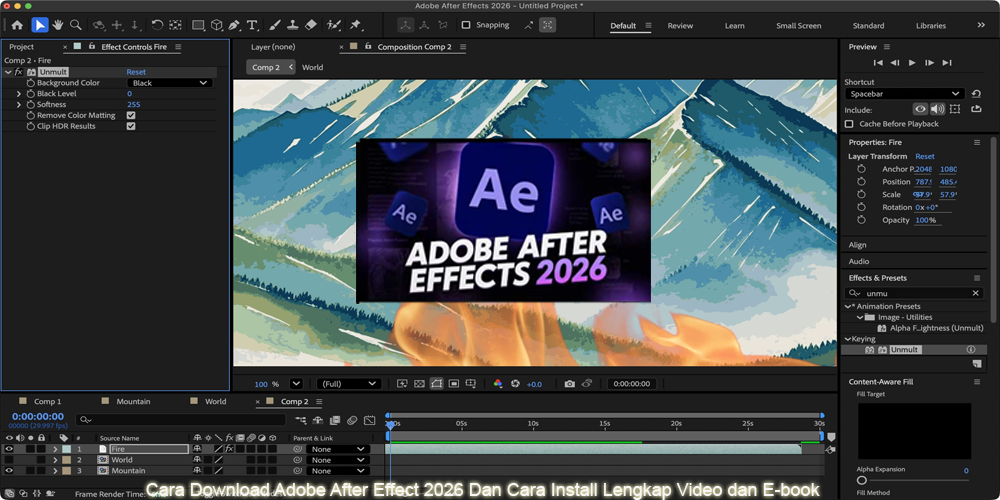
Task: Click the 15s mark on the time ruler
Action: (x=604, y=423)
